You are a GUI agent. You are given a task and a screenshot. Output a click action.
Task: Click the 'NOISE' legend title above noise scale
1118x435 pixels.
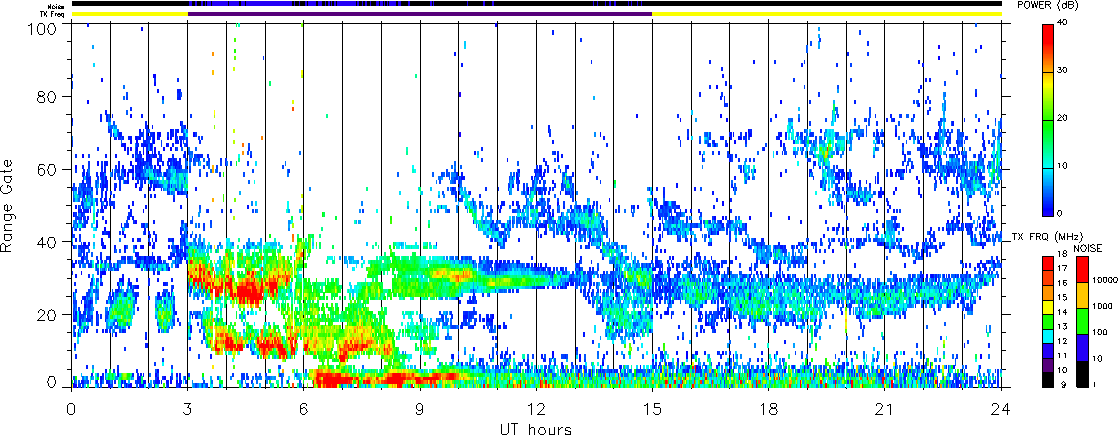(x=1087, y=248)
